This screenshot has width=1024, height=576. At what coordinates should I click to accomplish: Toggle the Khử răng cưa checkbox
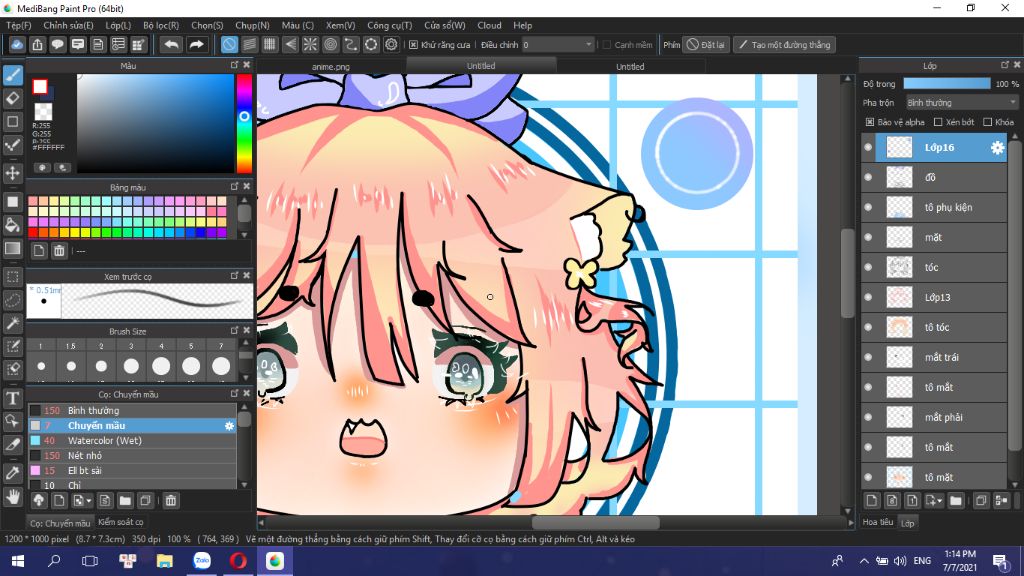click(413, 44)
